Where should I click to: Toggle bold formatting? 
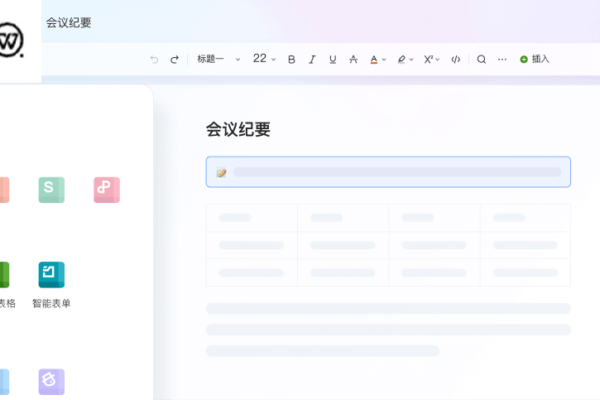[291, 59]
